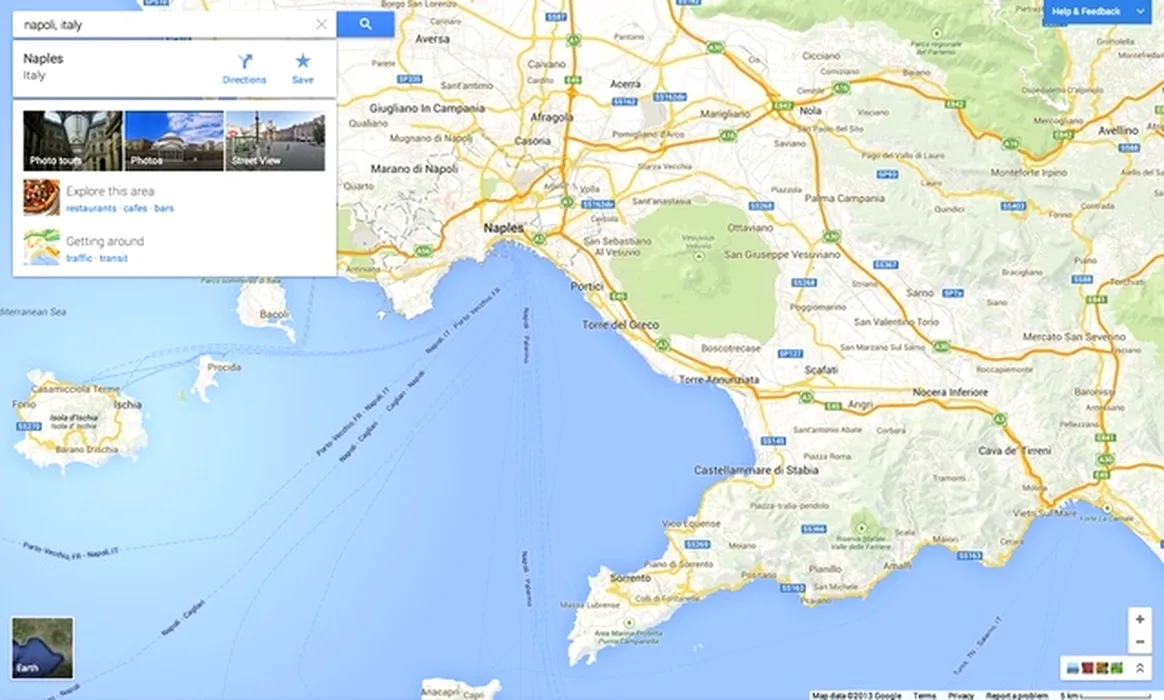The width and height of the screenshot is (1164, 700).
Task: Click the Vesuvio mountain marker icon
Action: [698, 256]
